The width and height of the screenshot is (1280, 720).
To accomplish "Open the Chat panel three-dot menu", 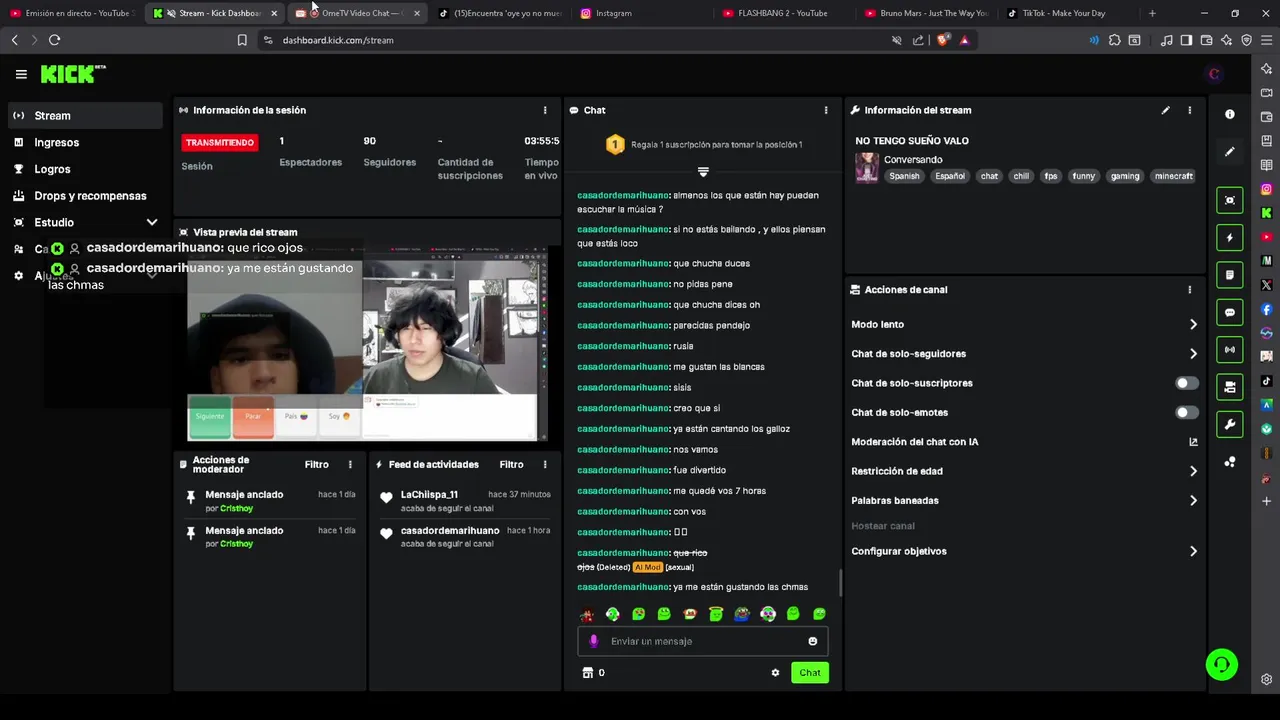I will pos(826,110).
